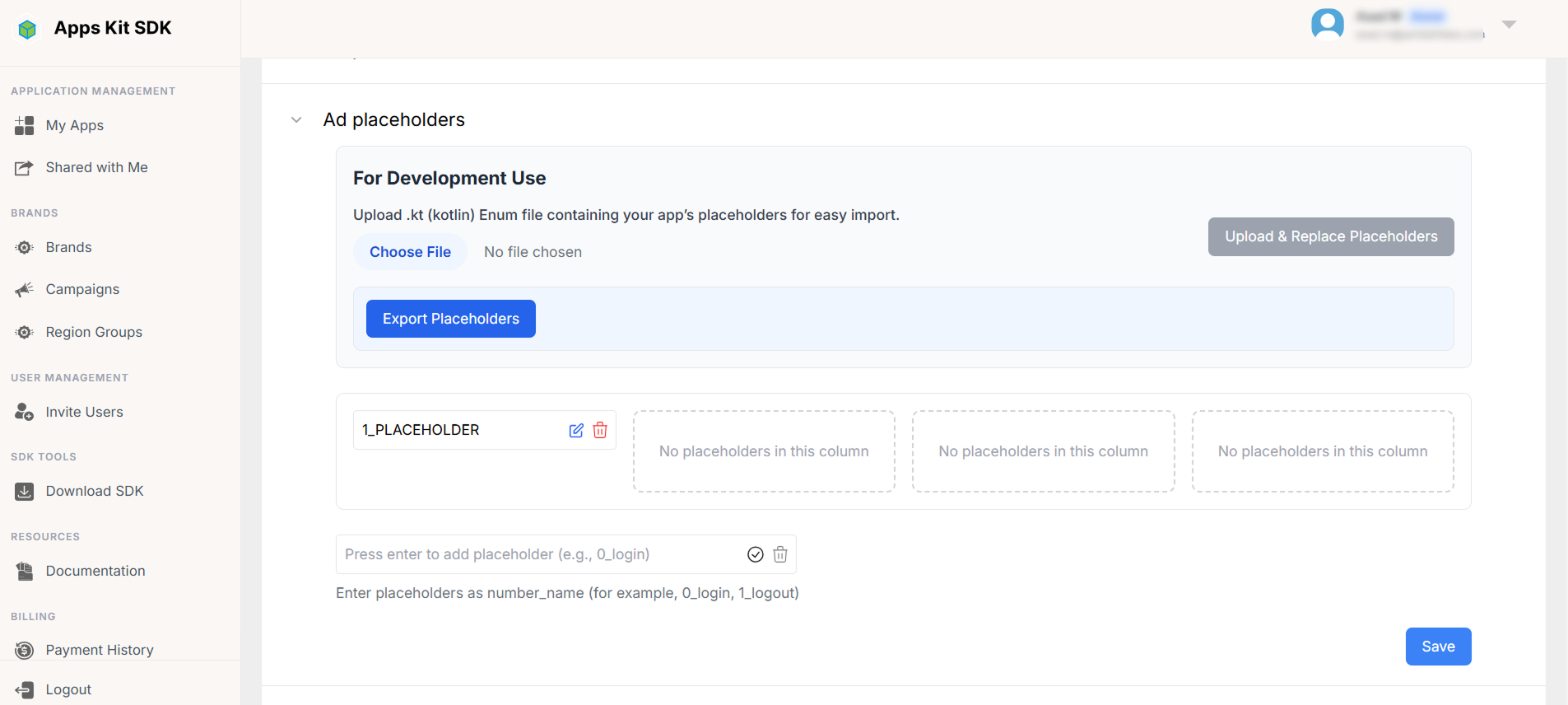Click the Export Placeholders button
The height and width of the screenshot is (705, 1568).
coord(451,319)
